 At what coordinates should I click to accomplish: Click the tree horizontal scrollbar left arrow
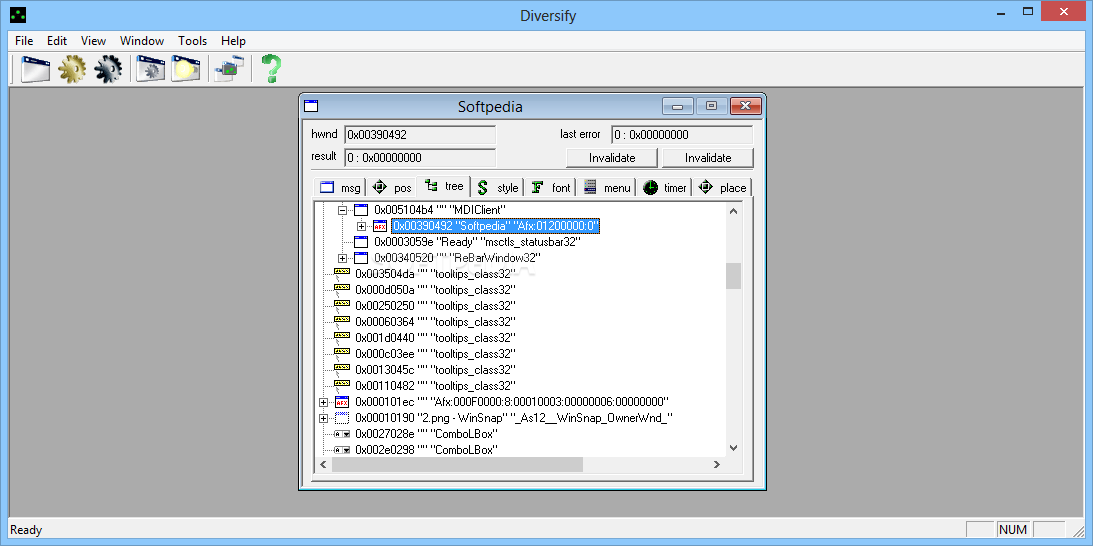click(323, 464)
